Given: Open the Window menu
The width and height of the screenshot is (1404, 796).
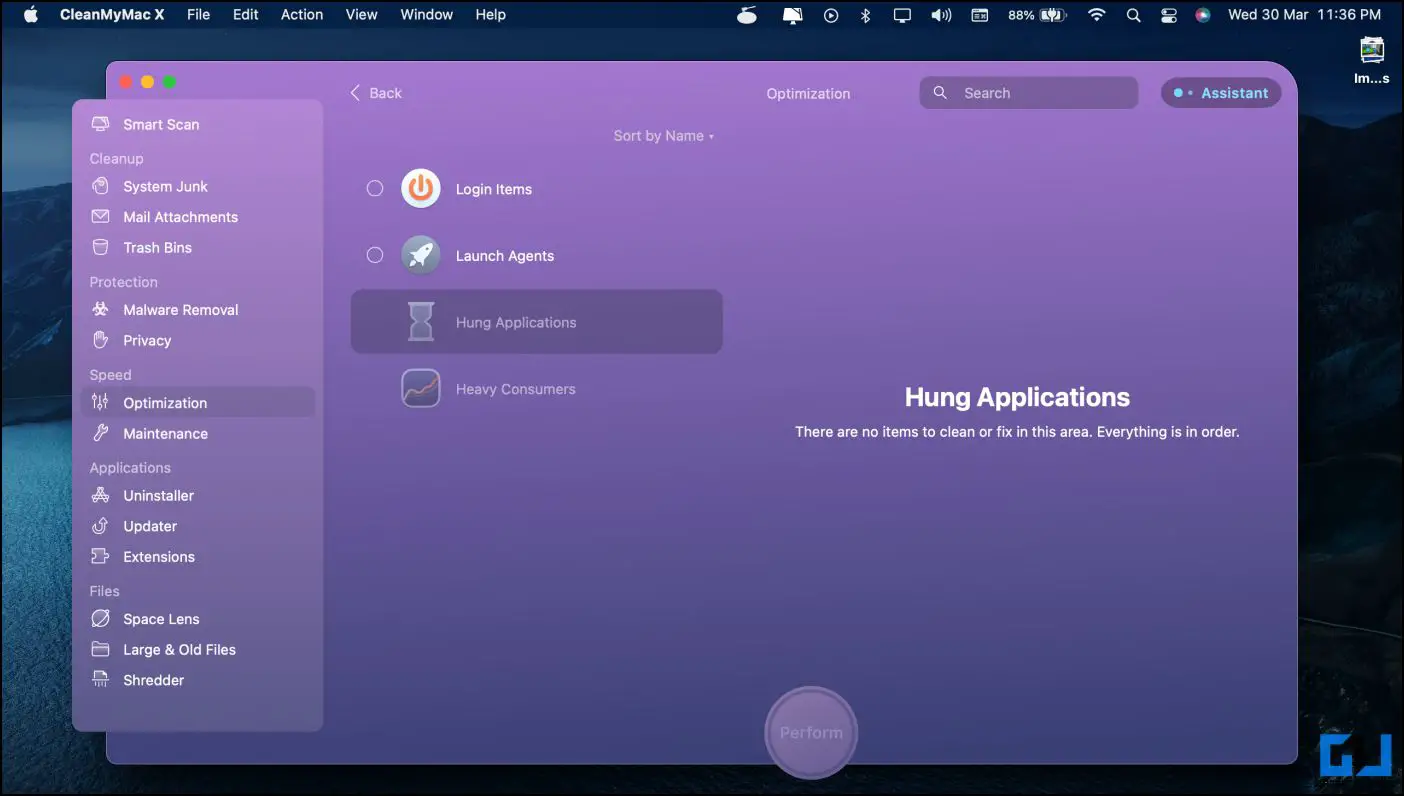Looking at the screenshot, I should [427, 14].
